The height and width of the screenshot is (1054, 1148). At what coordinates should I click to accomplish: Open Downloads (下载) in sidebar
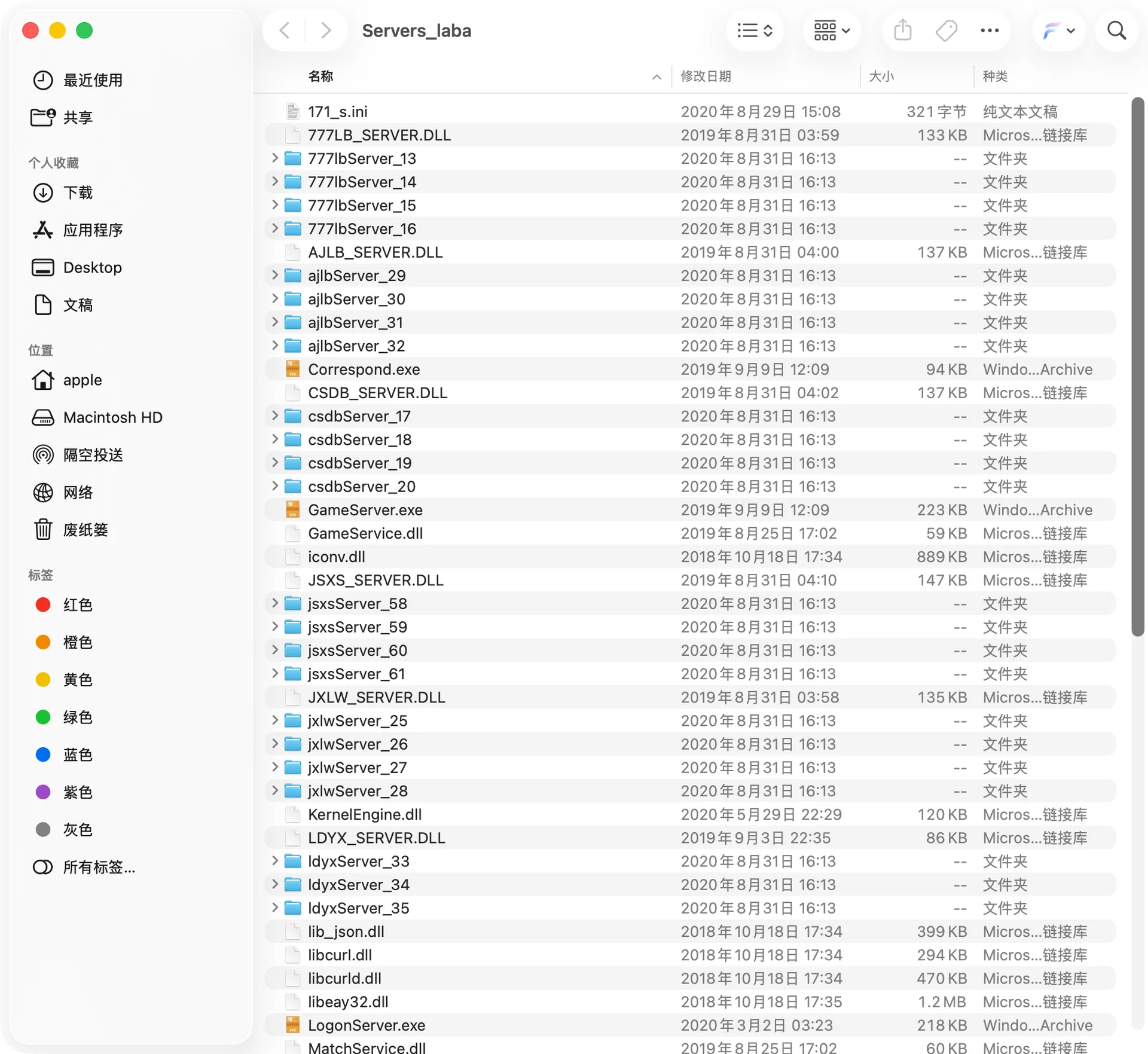pos(62,193)
